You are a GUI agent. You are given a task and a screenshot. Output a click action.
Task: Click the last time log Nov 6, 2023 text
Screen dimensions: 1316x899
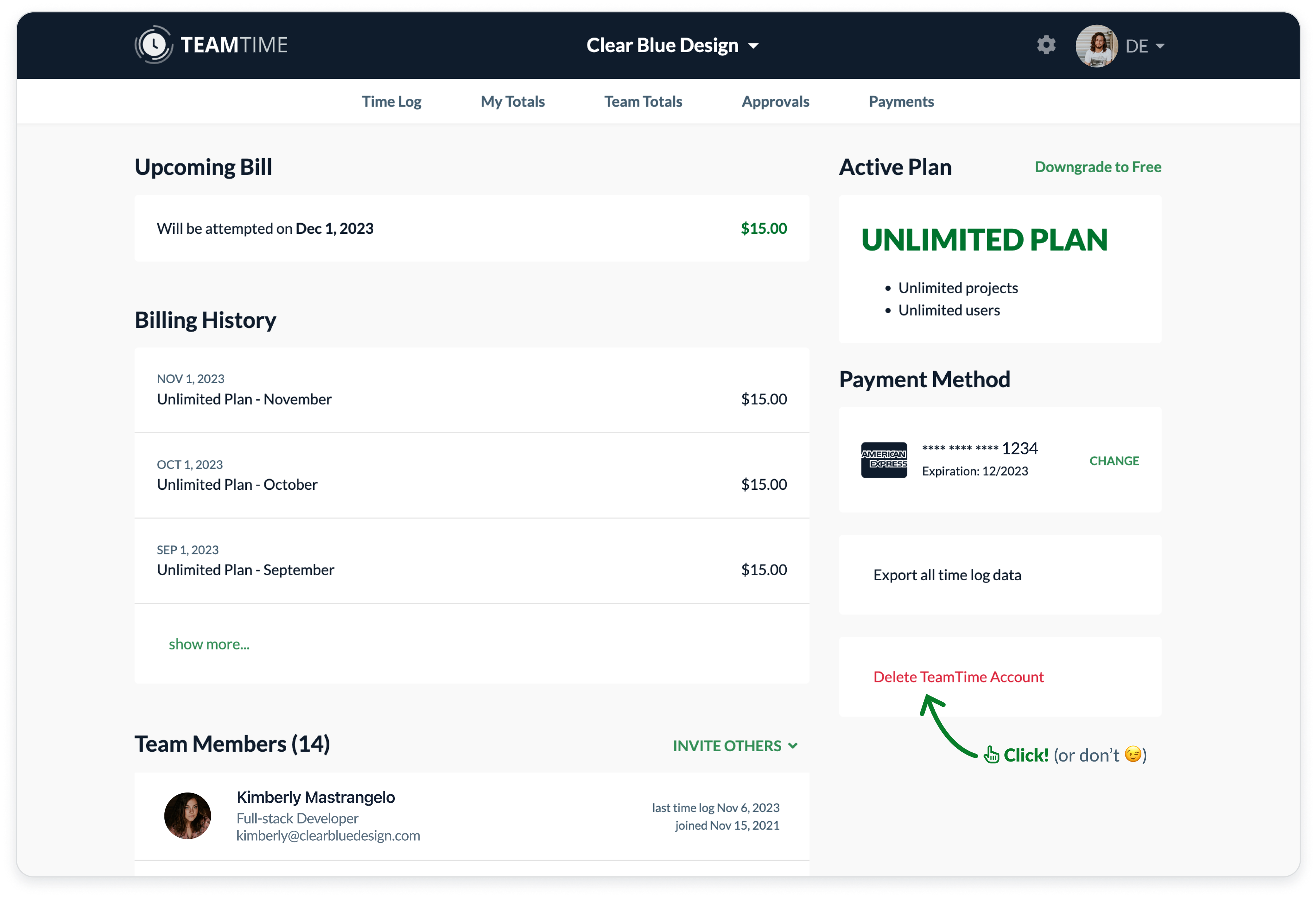pyautogui.click(x=716, y=808)
